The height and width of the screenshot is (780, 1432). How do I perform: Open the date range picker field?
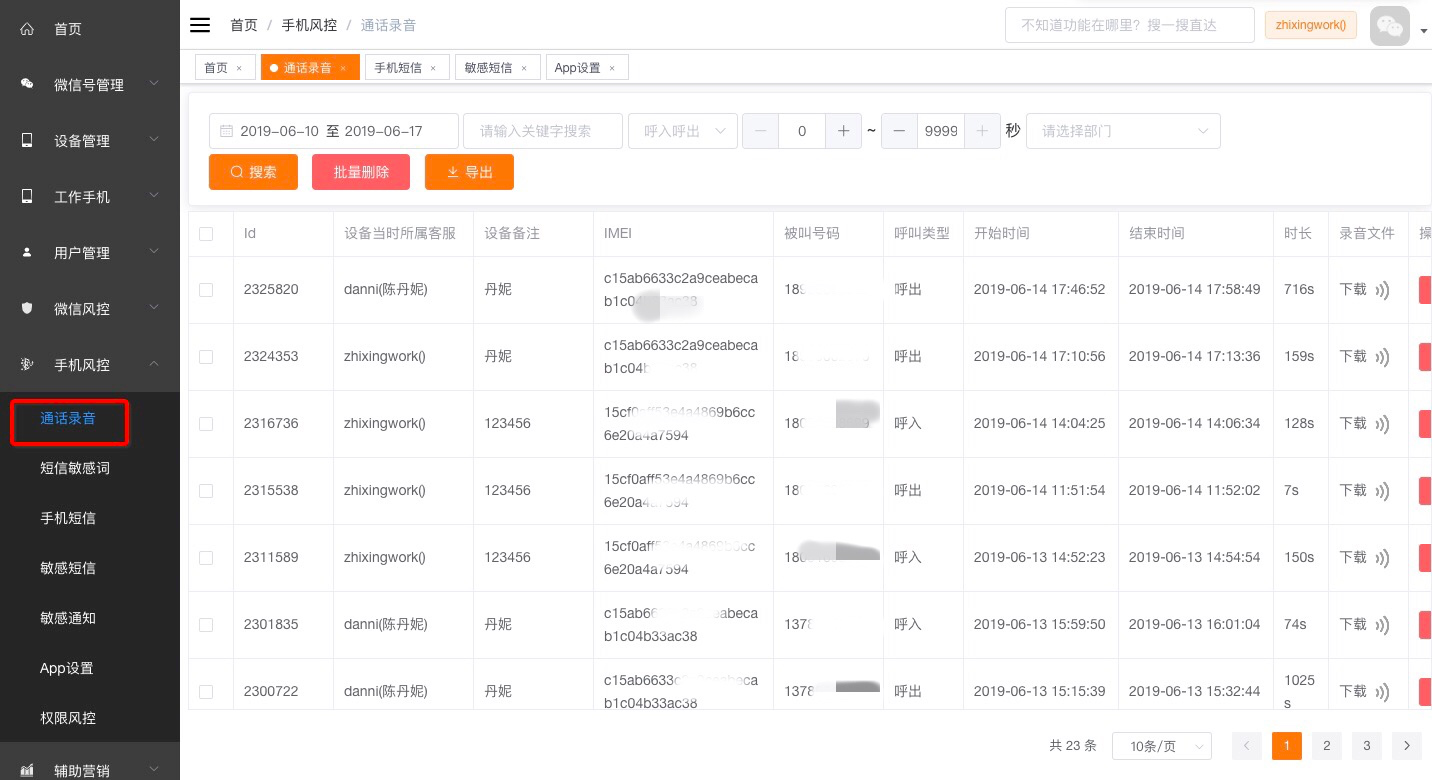(x=334, y=131)
